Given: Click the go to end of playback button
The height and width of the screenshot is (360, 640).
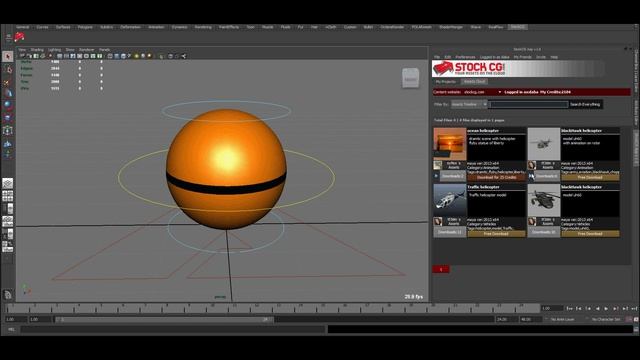Looking at the screenshot, I should [x=634, y=309].
